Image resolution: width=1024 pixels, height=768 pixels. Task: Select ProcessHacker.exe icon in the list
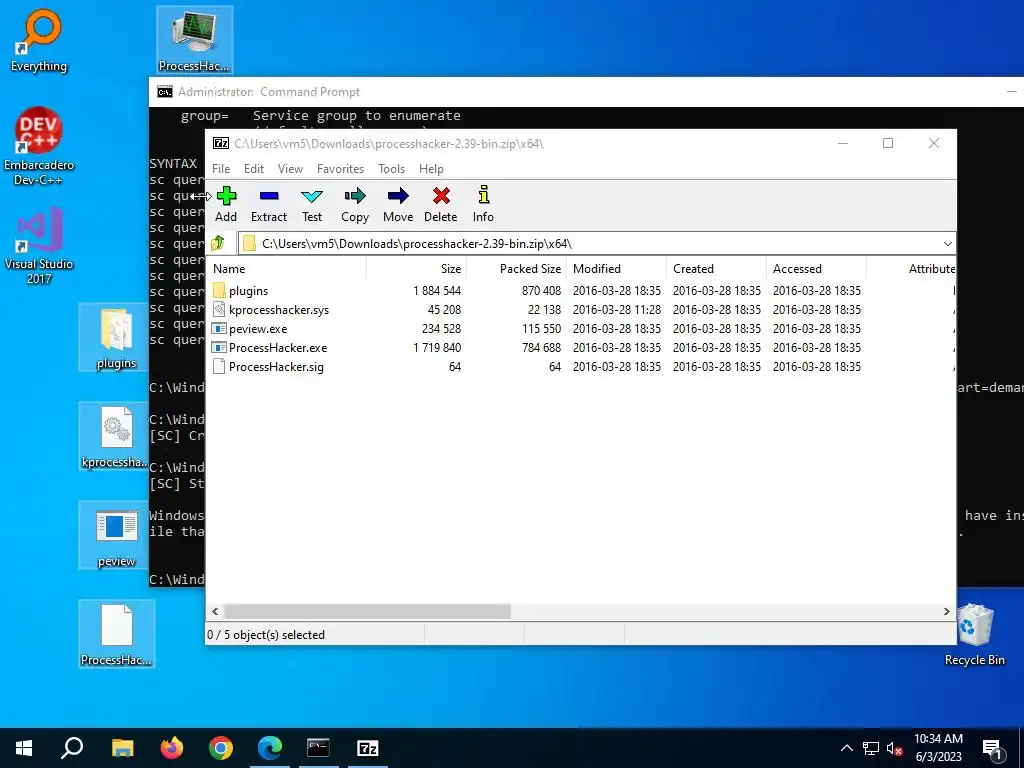[x=219, y=347]
